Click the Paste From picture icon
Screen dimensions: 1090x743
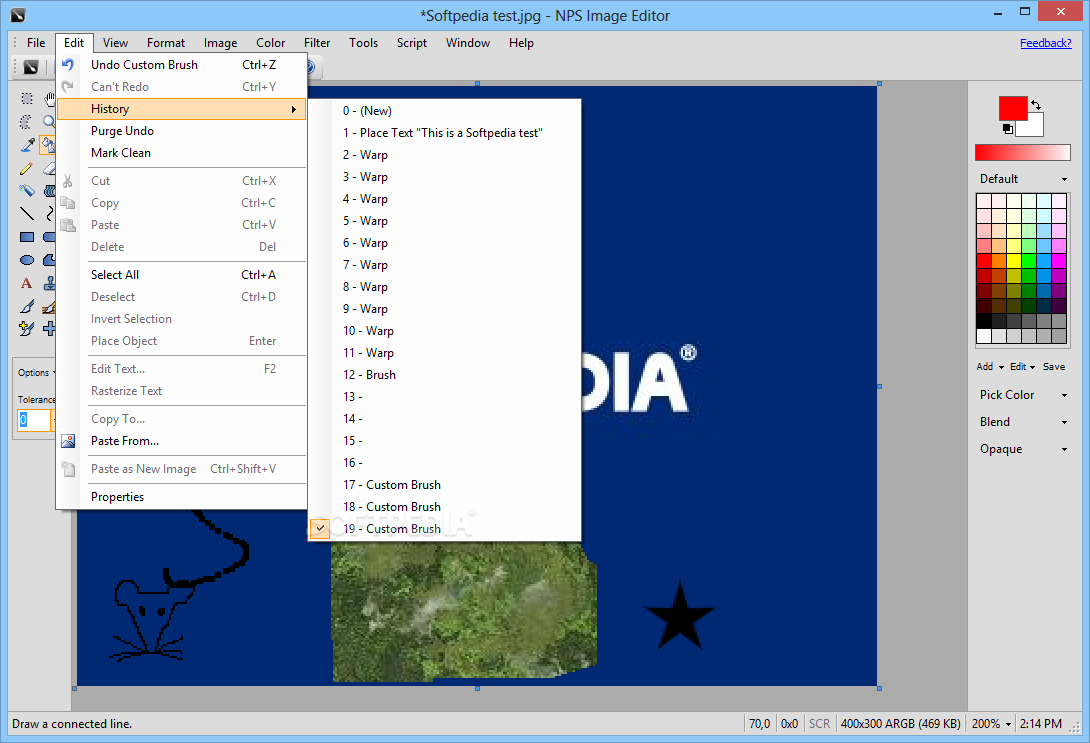pos(67,441)
